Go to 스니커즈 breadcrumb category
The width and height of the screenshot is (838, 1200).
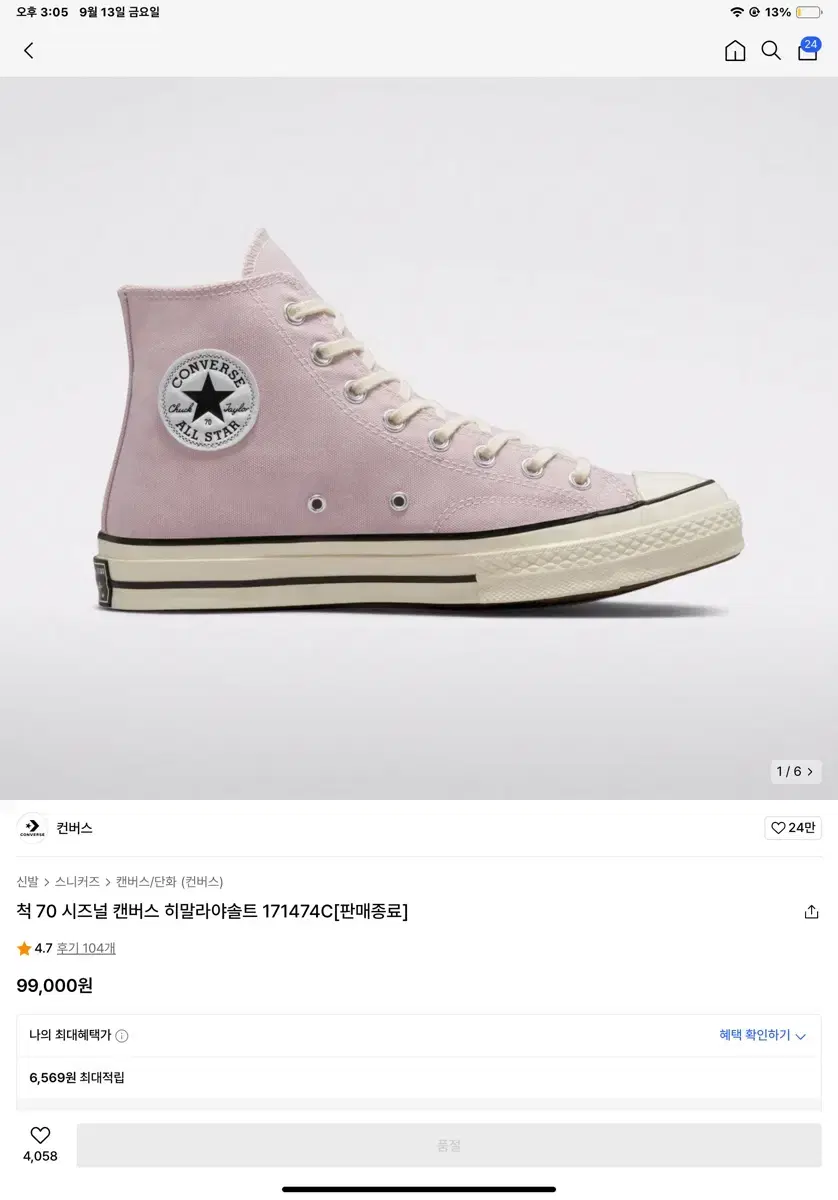coord(77,881)
